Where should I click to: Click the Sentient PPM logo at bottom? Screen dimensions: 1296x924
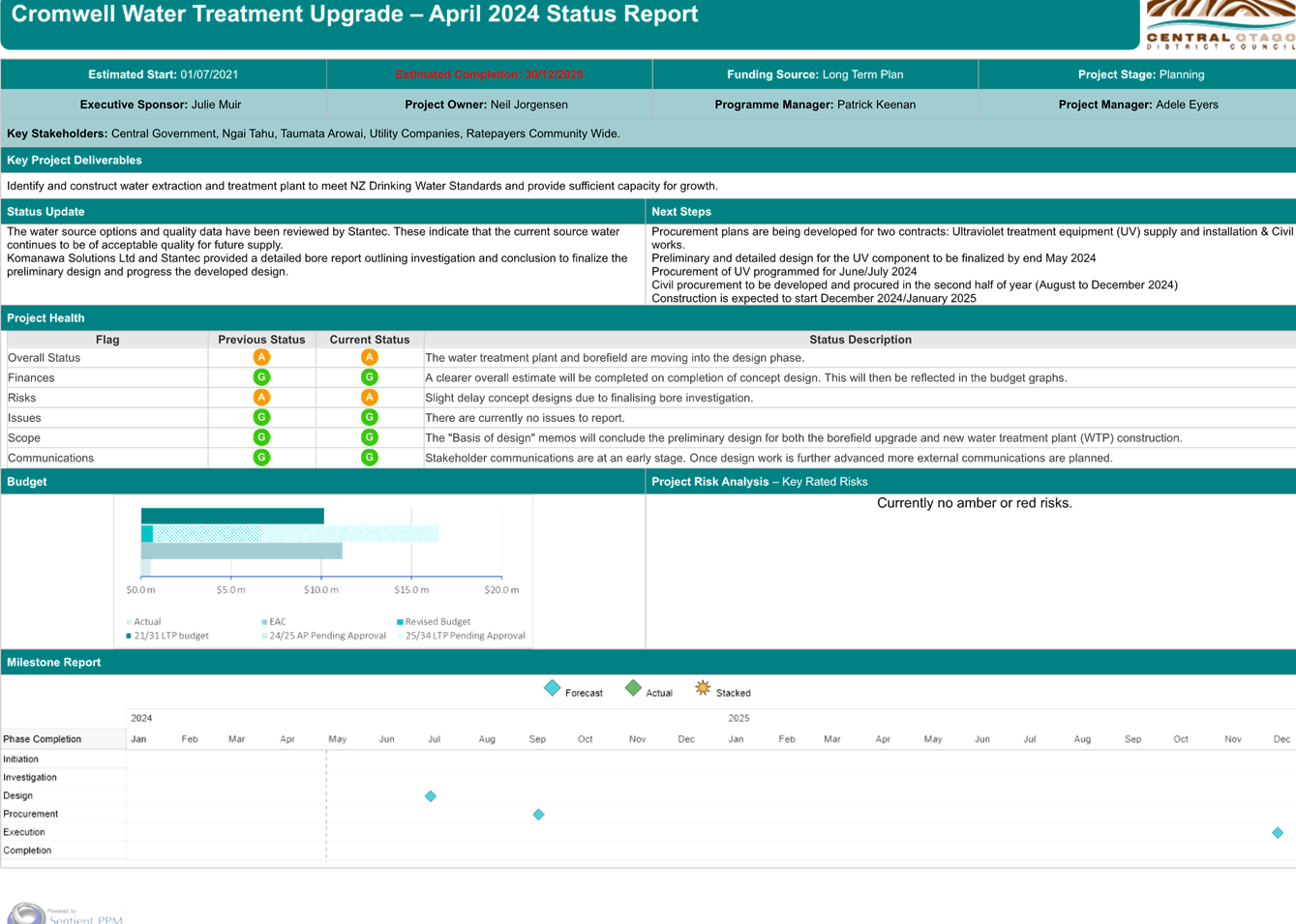pyautogui.click(x=66, y=914)
